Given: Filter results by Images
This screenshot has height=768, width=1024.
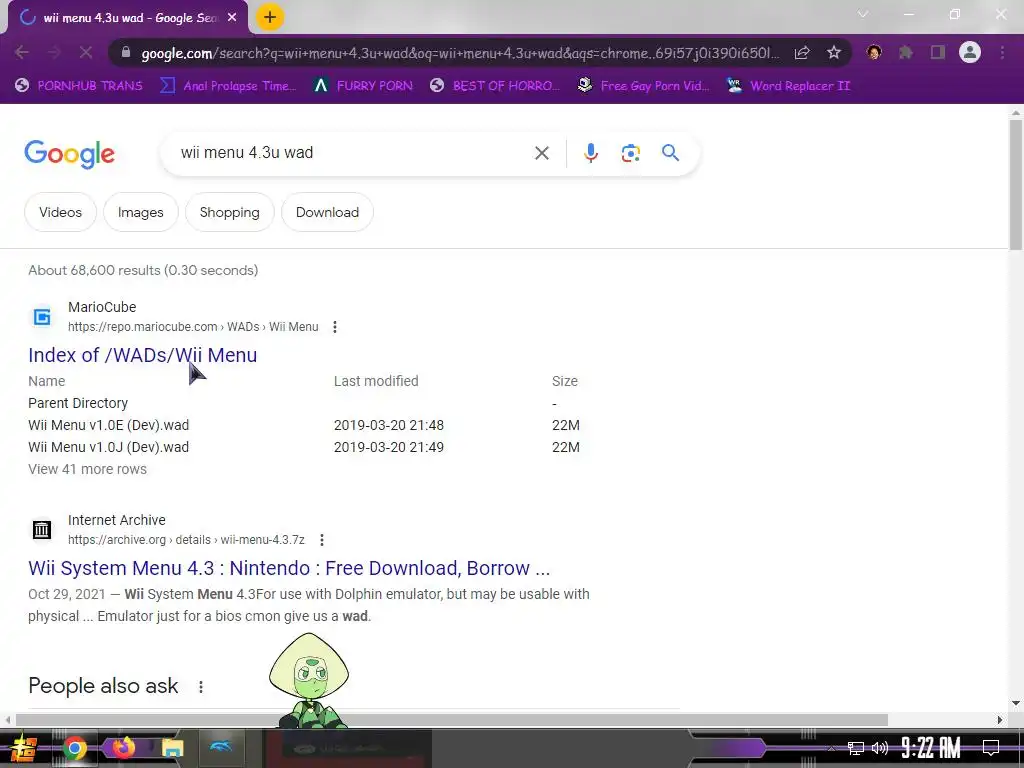Looking at the screenshot, I should [x=140, y=212].
